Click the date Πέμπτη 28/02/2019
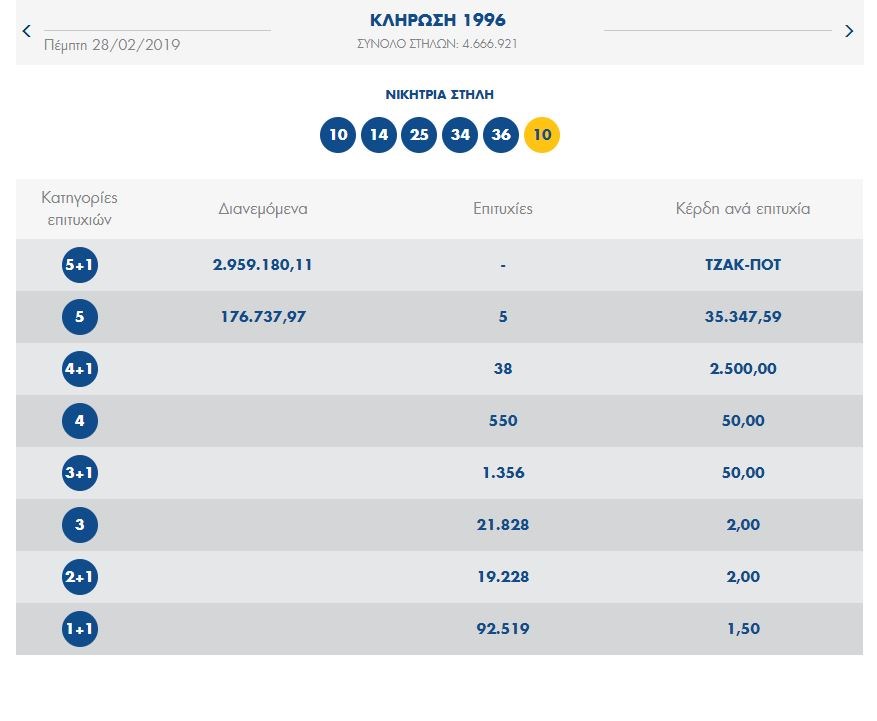Image resolution: width=877 pixels, height=721 pixels. click(112, 45)
